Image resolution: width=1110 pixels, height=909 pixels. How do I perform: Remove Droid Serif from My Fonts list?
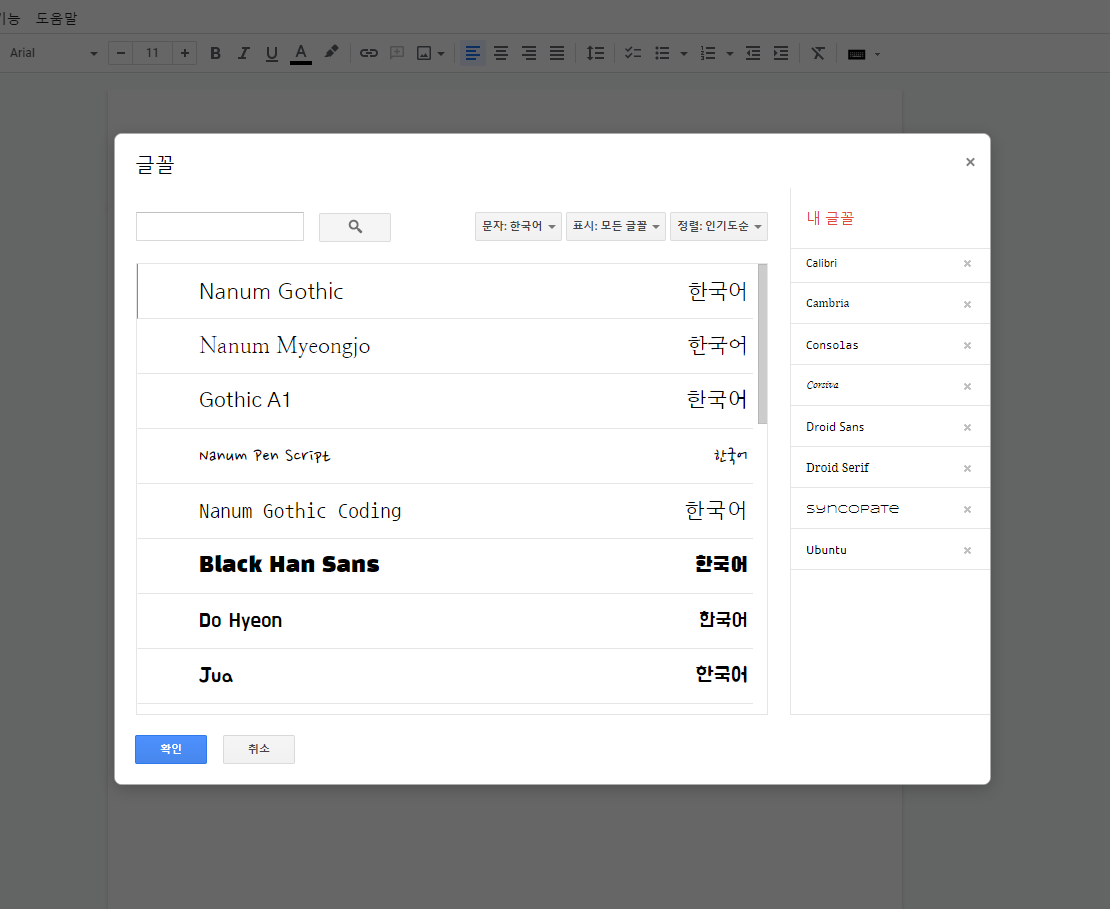click(x=967, y=469)
